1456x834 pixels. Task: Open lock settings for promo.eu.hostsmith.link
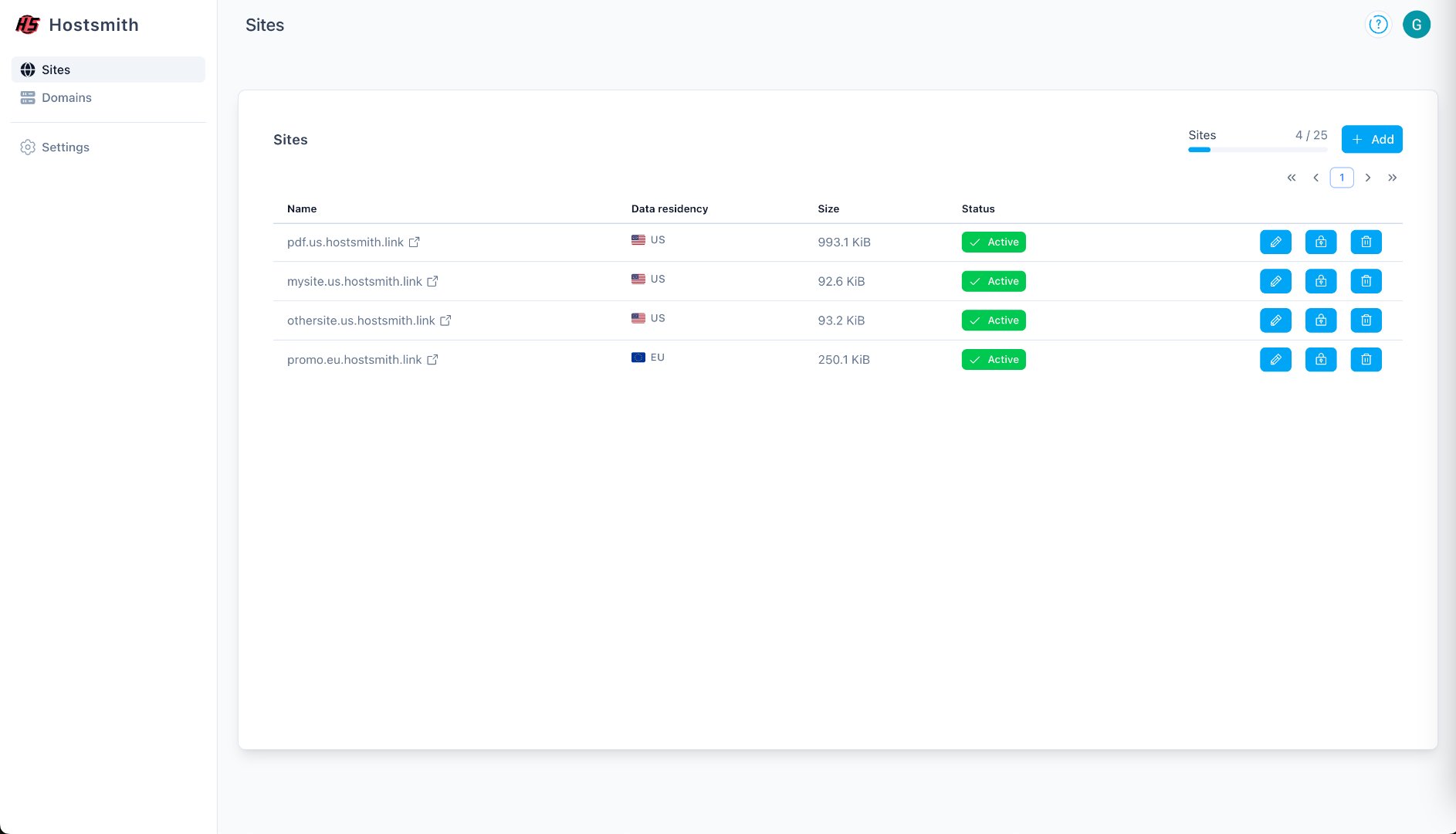1321,360
